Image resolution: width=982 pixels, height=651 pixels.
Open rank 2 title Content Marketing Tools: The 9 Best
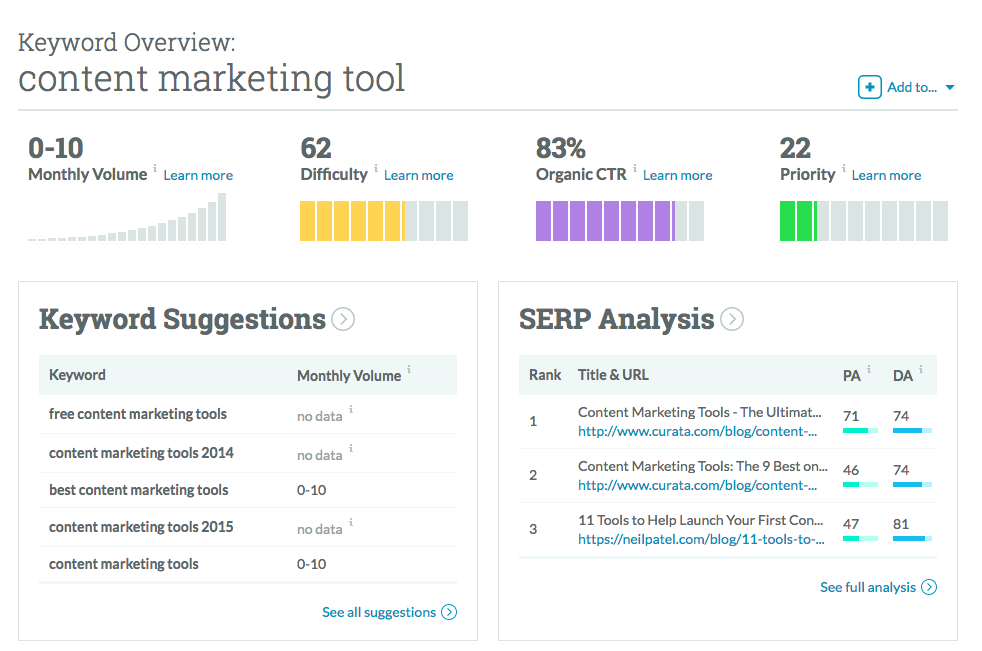click(x=703, y=466)
